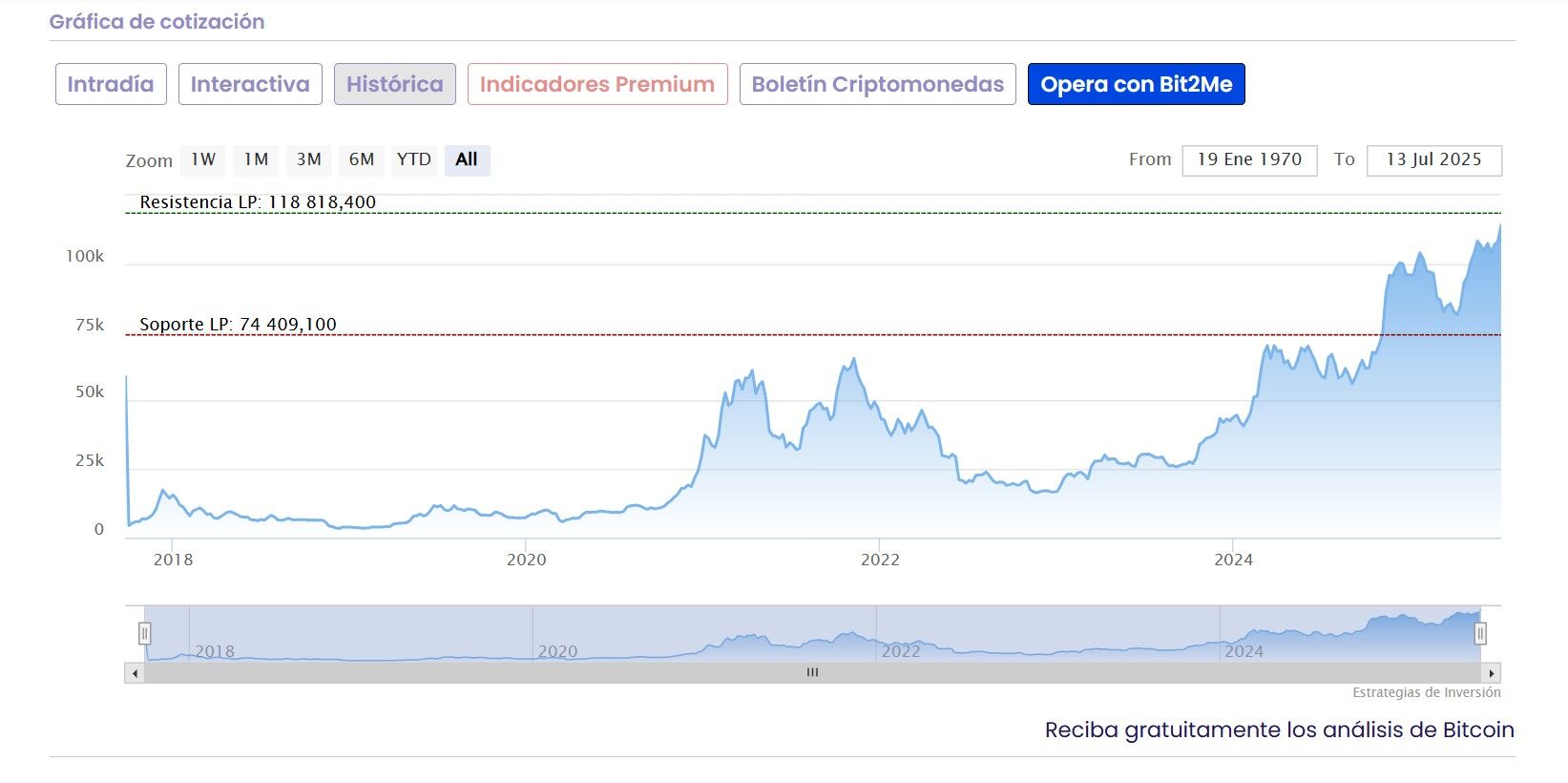Image resolution: width=1568 pixels, height=783 pixels.
Task: Set zoom range to 3M
Action: pos(308,159)
